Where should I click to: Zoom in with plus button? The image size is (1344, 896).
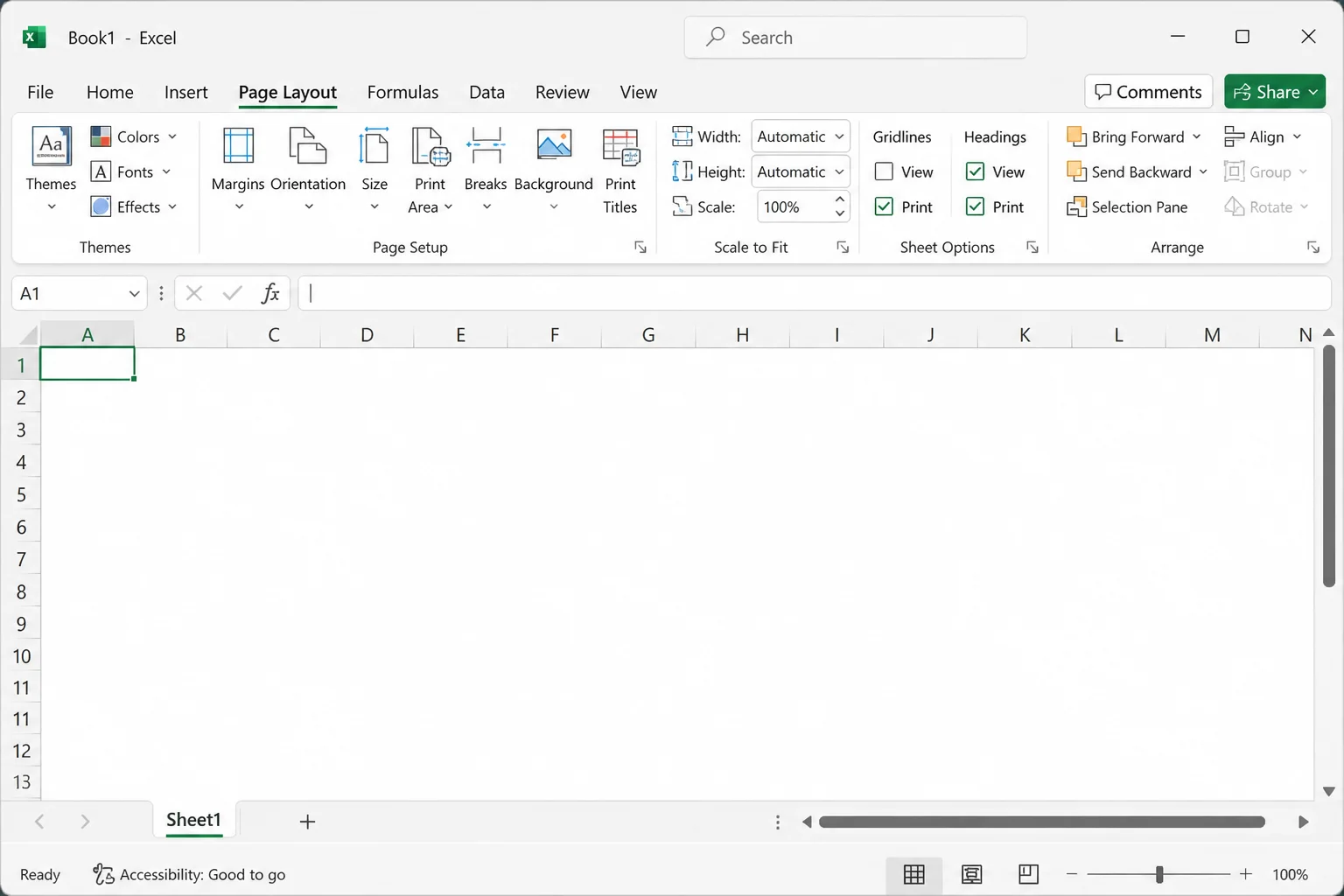point(1246,874)
